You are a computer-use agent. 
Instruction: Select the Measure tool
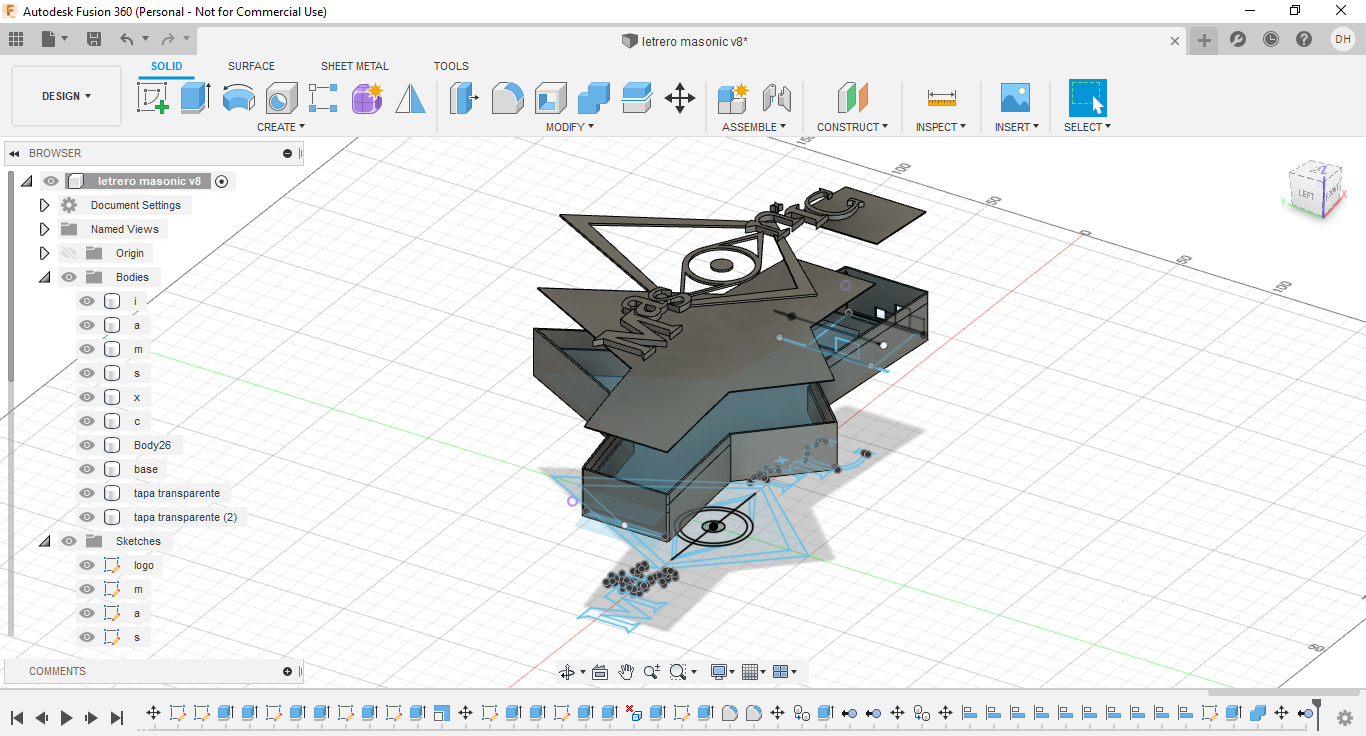(941, 98)
